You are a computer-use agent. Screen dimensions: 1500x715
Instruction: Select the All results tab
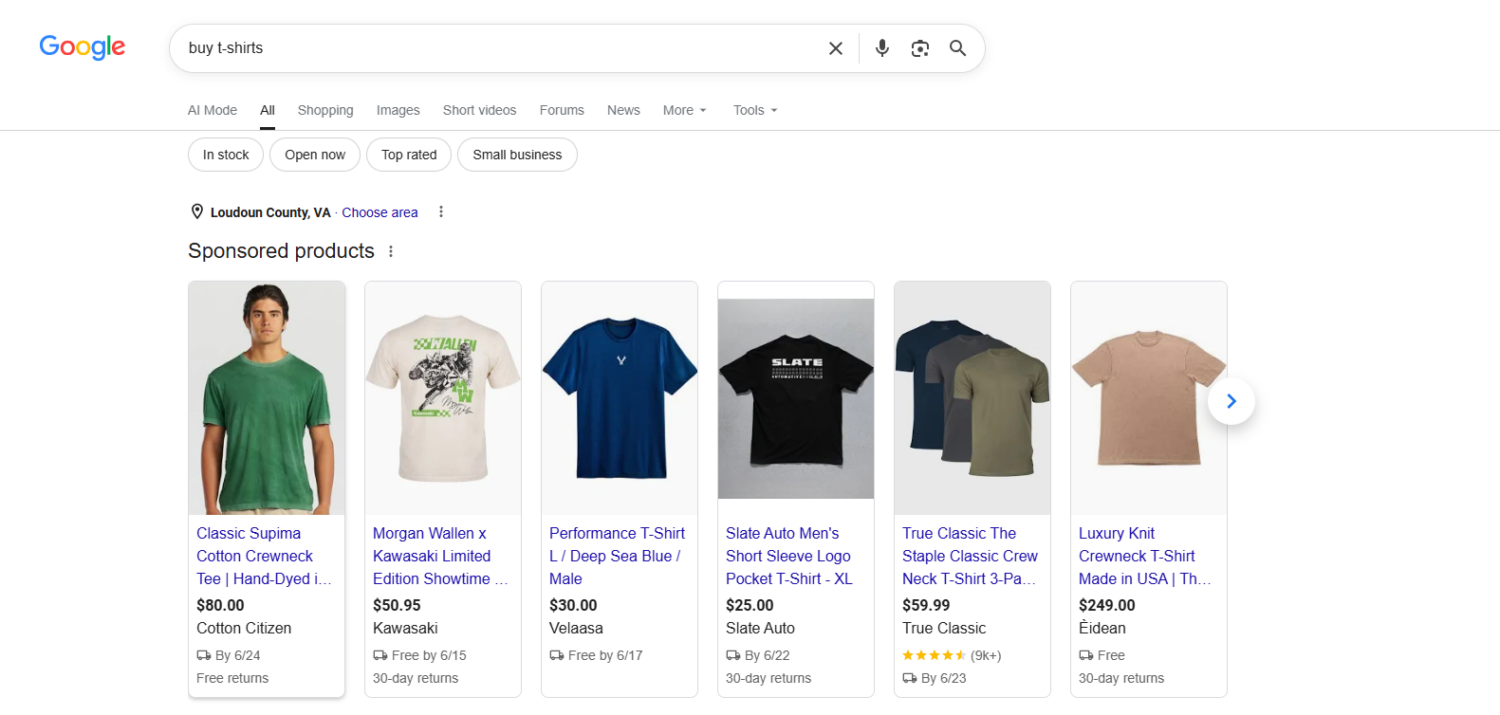coord(267,110)
